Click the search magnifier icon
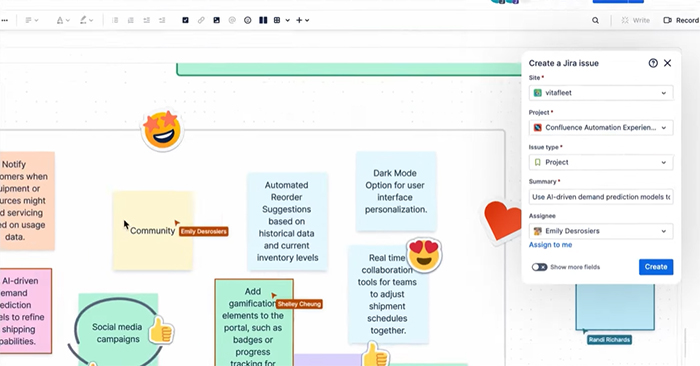The width and height of the screenshot is (700, 366). click(x=596, y=20)
